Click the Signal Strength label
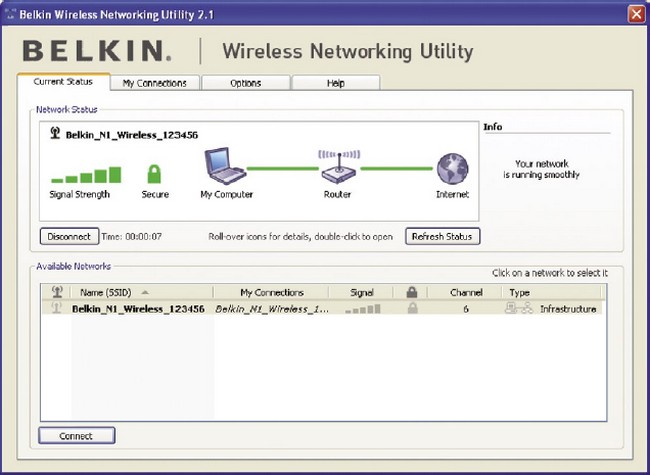Screen dimensions: 650x475 pyautogui.click(x=80, y=194)
